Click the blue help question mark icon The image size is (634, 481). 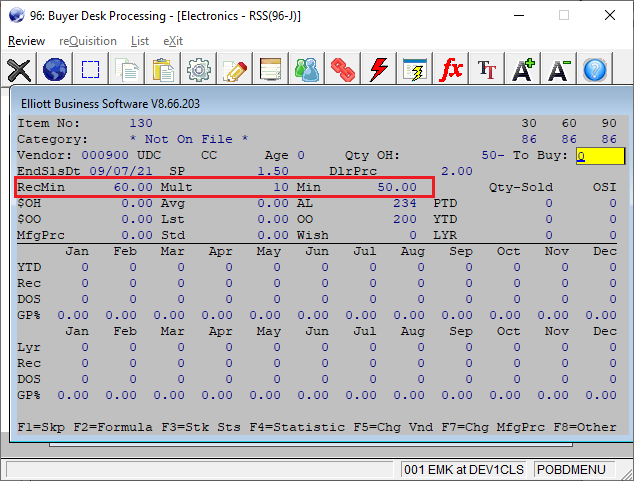click(x=595, y=70)
